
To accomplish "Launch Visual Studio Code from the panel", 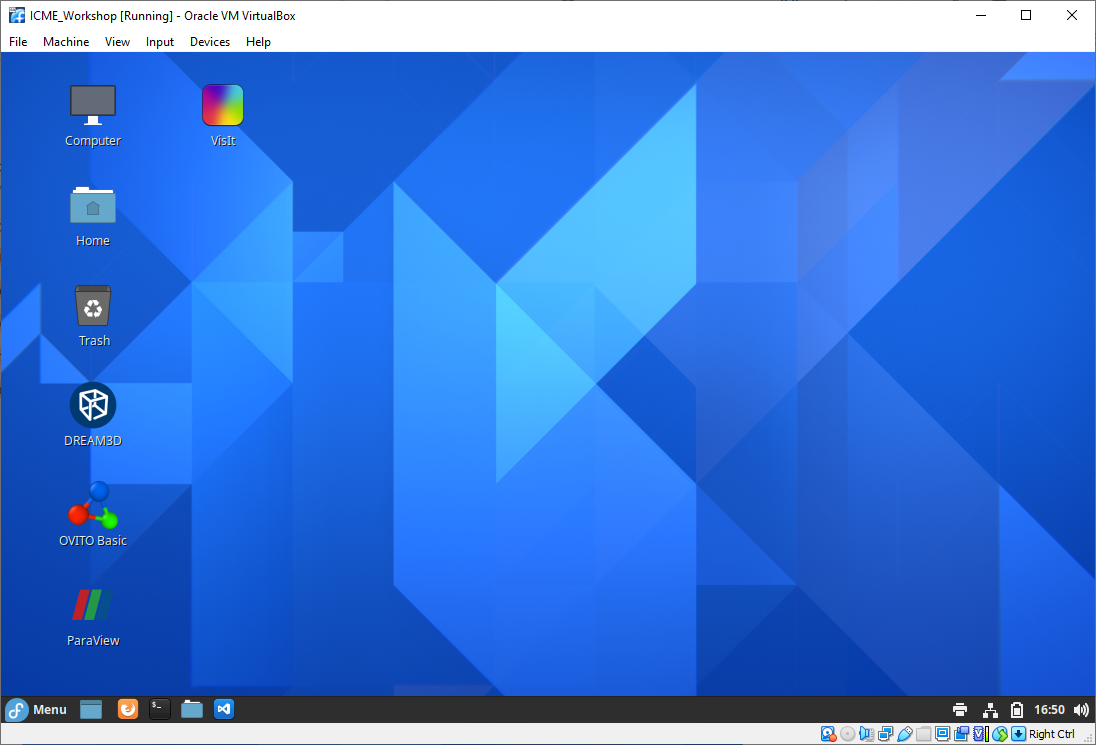I will click(224, 709).
